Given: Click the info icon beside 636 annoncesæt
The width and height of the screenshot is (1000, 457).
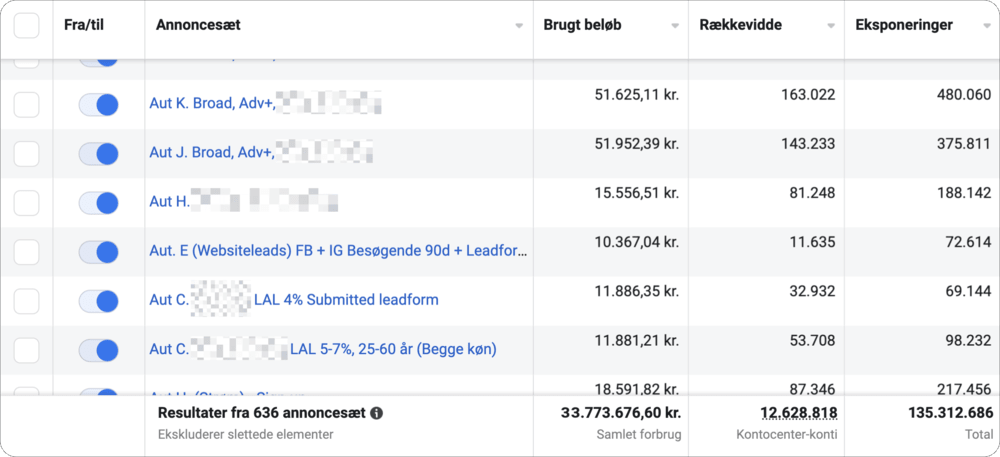Looking at the screenshot, I should pos(377,413).
